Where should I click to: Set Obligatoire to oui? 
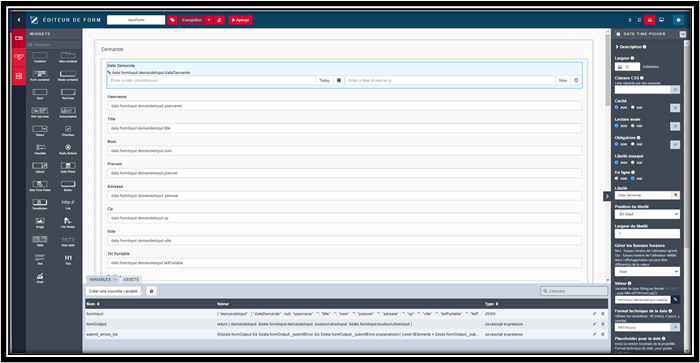pos(633,144)
